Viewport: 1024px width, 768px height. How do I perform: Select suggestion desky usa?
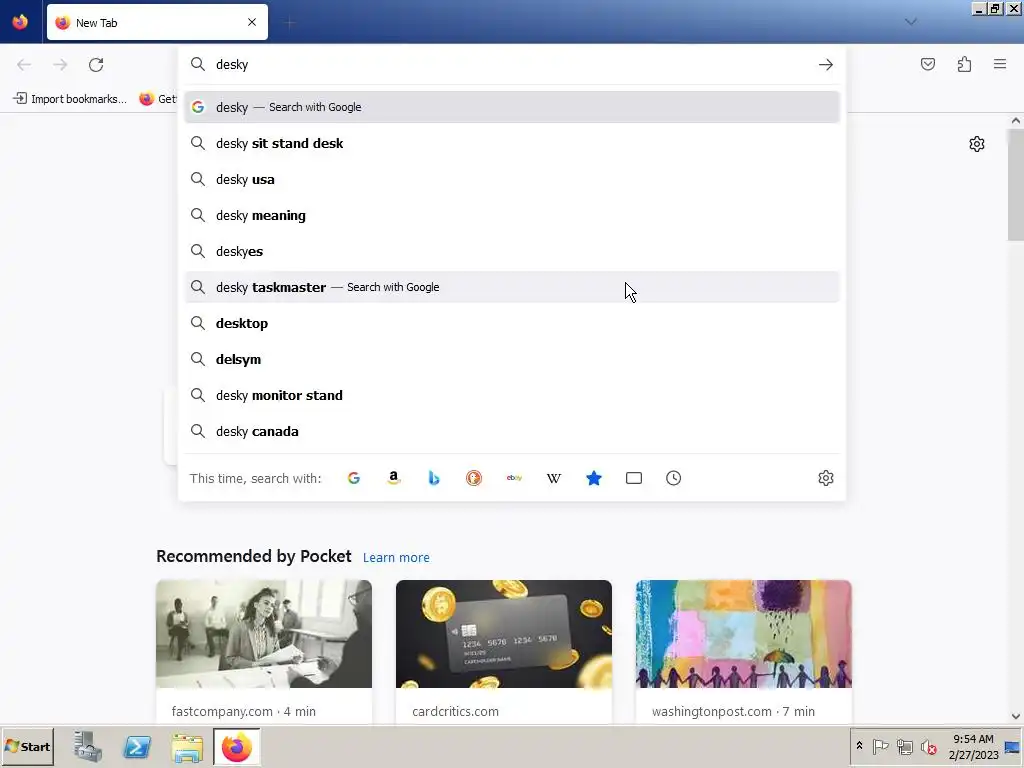pos(512,179)
